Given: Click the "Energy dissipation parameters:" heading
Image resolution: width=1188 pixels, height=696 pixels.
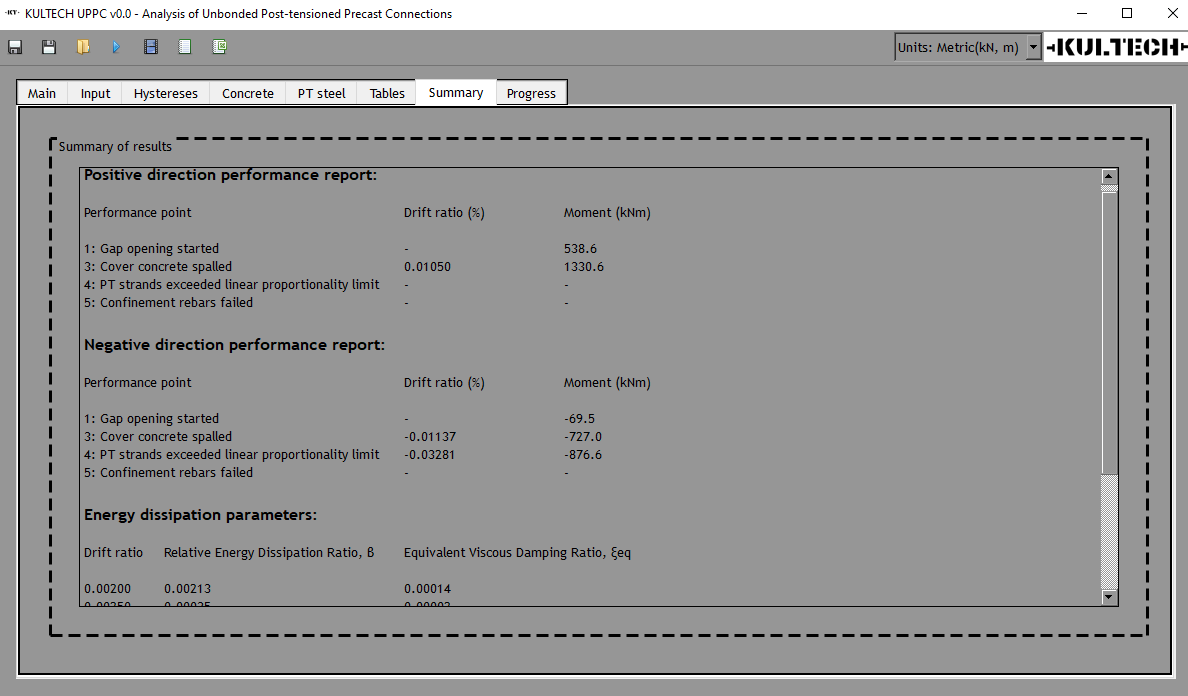Looking at the screenshot, I should [x=200, y=515].
